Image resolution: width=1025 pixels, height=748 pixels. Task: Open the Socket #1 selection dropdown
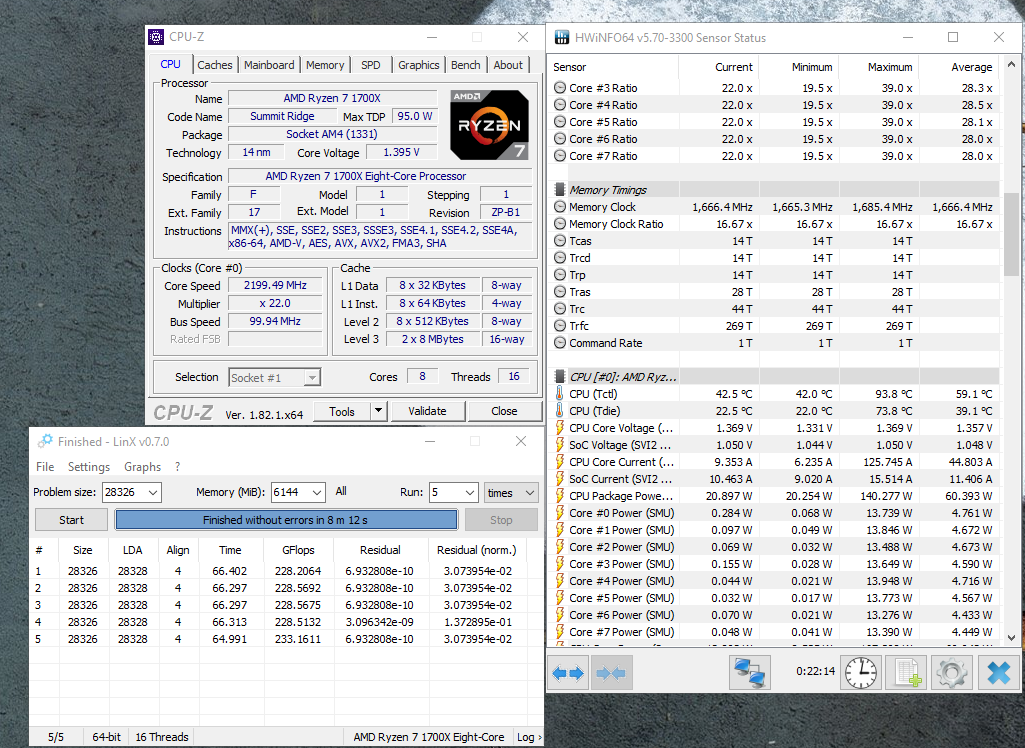click(312, 377)
